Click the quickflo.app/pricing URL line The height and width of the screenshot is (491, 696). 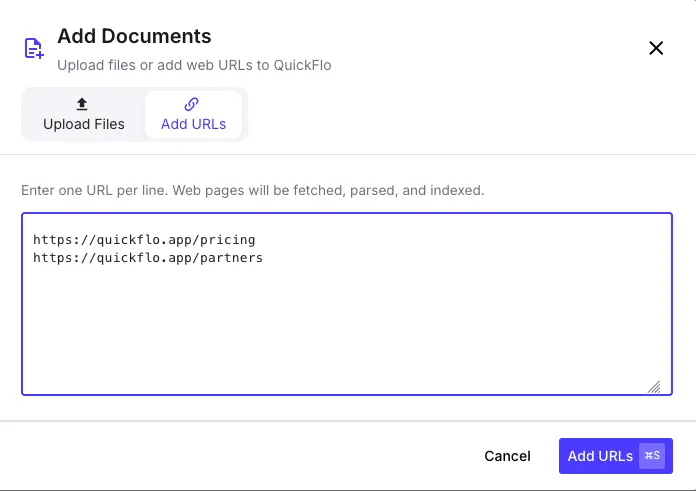(x=144, y=240)
